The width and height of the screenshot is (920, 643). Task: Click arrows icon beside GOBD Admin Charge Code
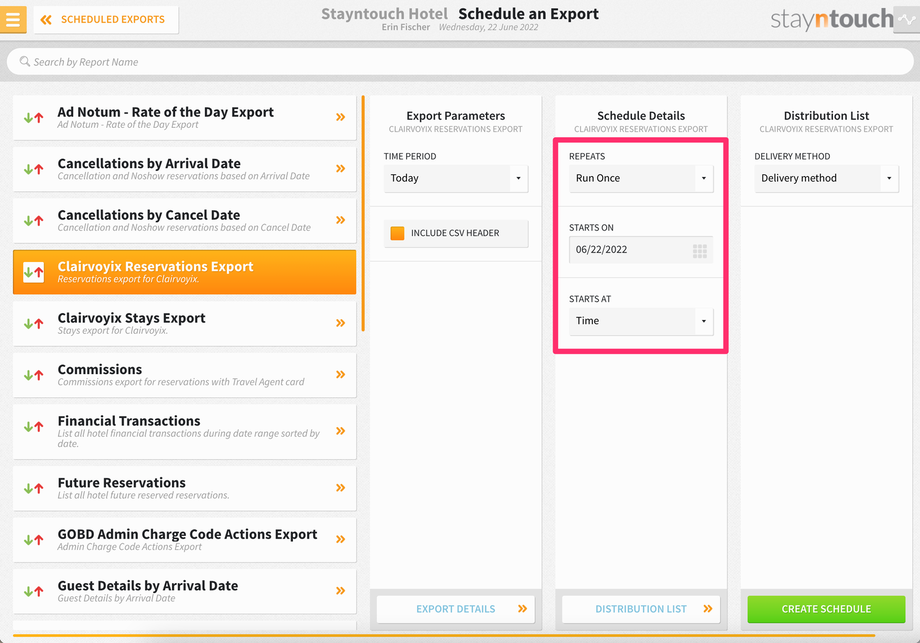33,540
